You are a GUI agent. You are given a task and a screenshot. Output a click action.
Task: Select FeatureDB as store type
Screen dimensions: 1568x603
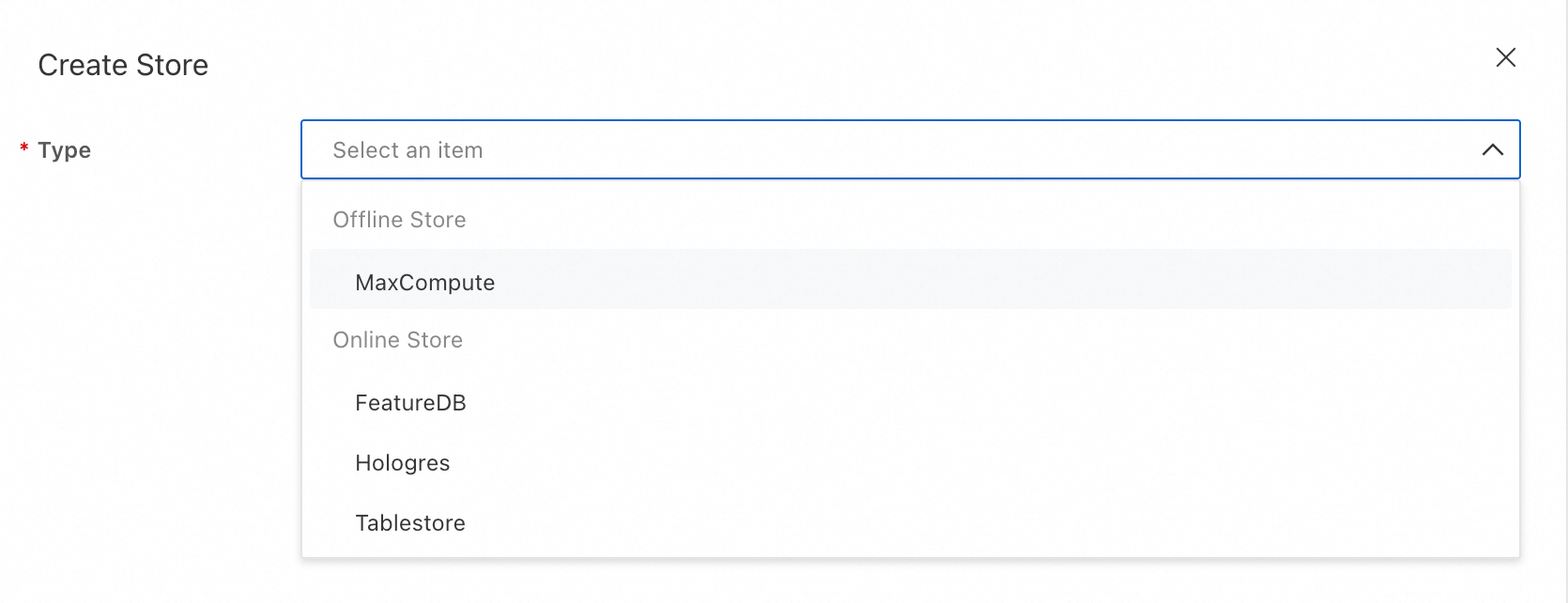coord(410,403)
